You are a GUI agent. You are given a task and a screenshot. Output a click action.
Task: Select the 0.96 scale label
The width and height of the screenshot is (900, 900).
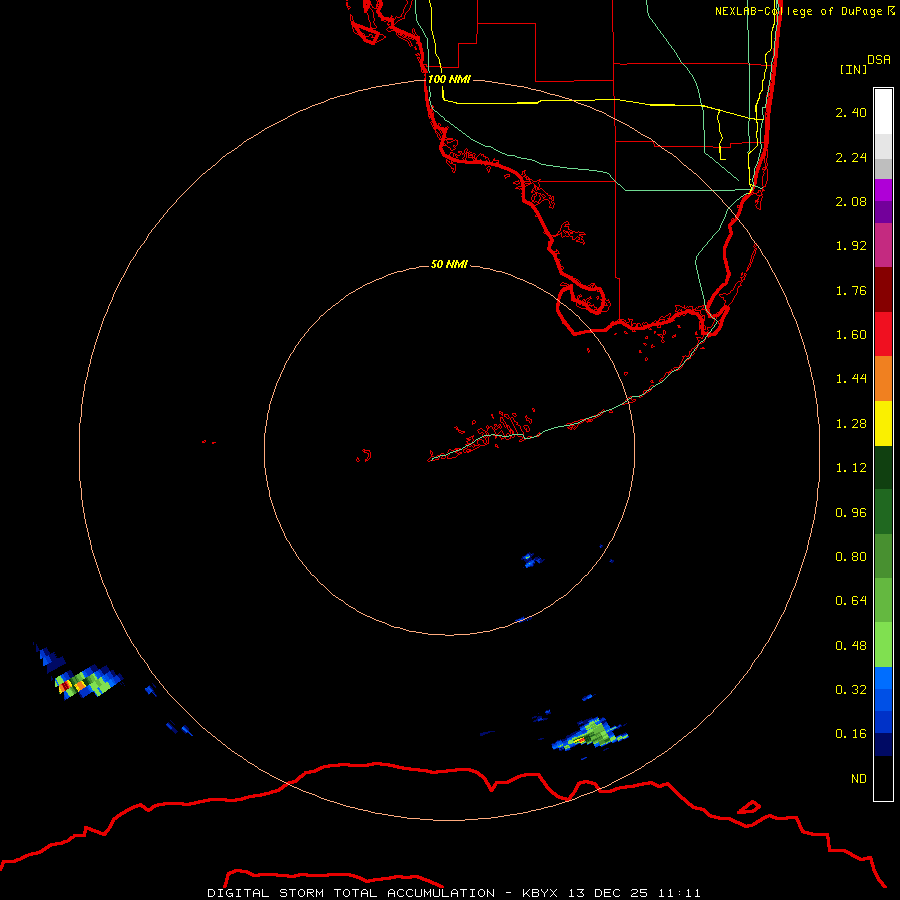coord(851,513)
